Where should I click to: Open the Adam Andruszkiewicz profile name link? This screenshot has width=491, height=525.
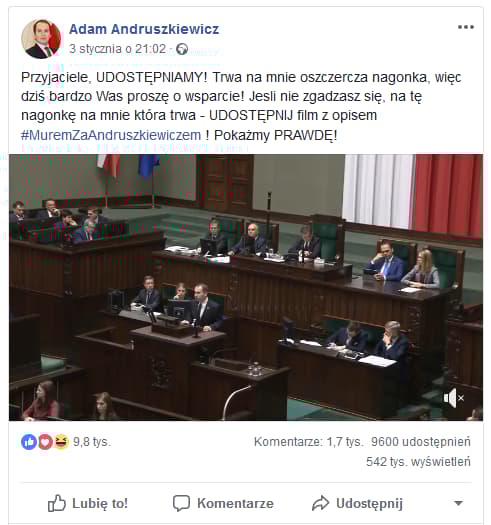point(144,29)
